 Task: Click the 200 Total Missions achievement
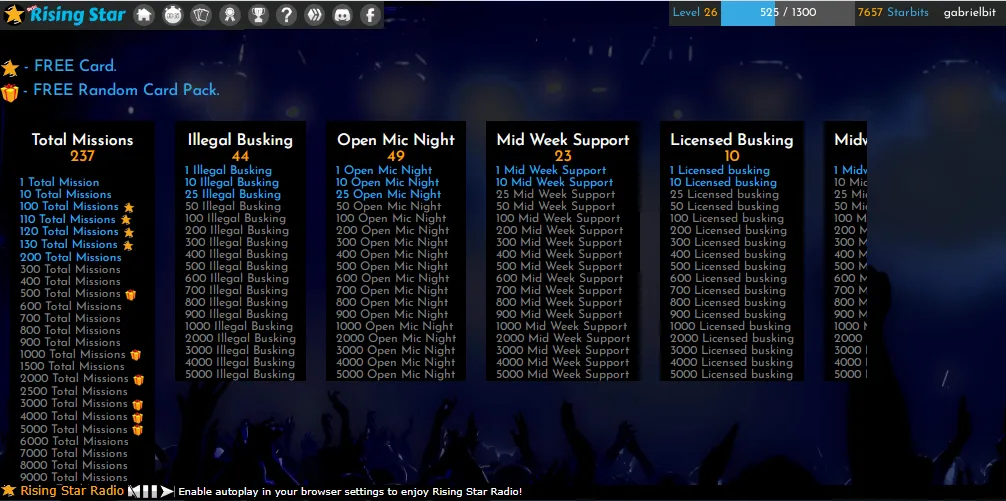tap(71, 257)
